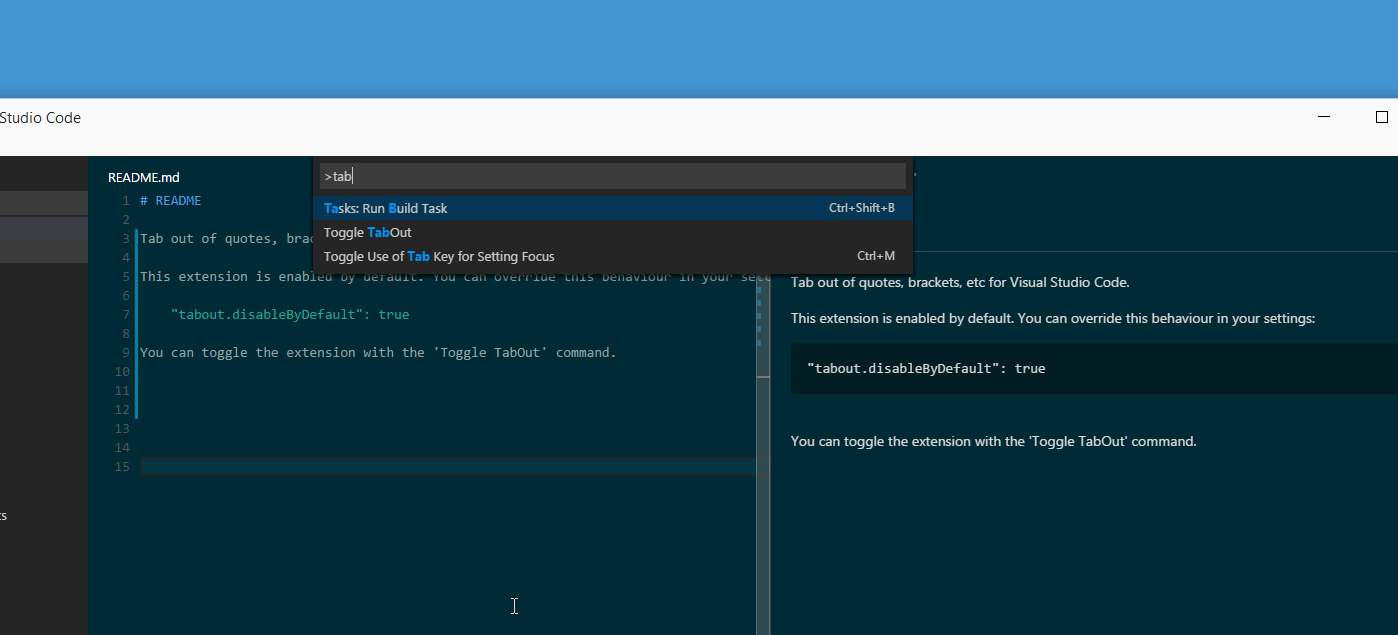
Task: Run the 'Tasks: Run Build Task' command
Action: pyautogui.click(x=386, y=208)
